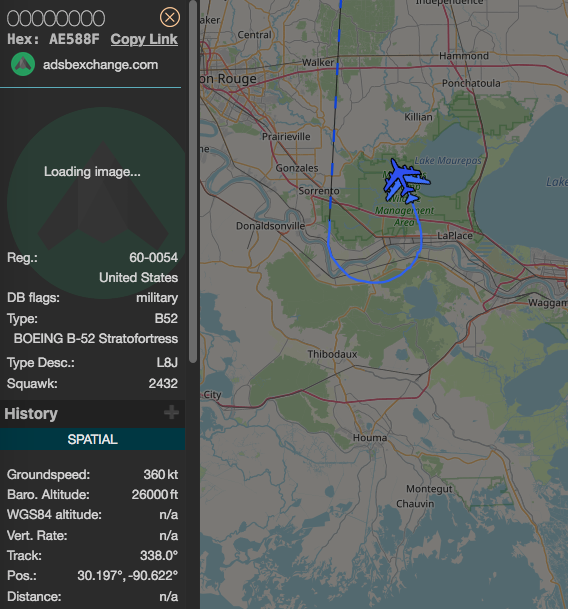This screenshot has height=609, width=568.
Task: Click the Lake Maurepas map label
Action: pos(448,160)
